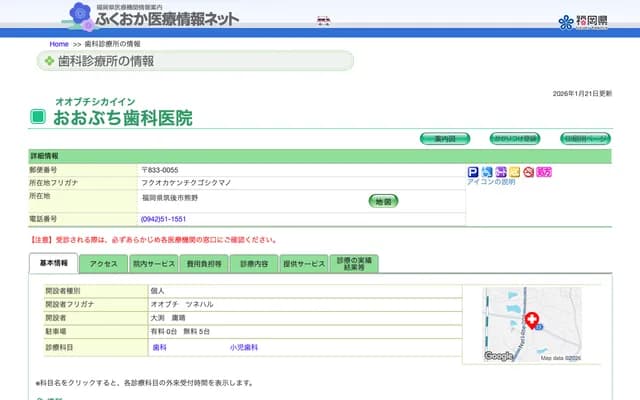This screenshot has width=640, height=400.
Task: Click the ふくおか医療情報ネット site logo
Action: [168, 17]
